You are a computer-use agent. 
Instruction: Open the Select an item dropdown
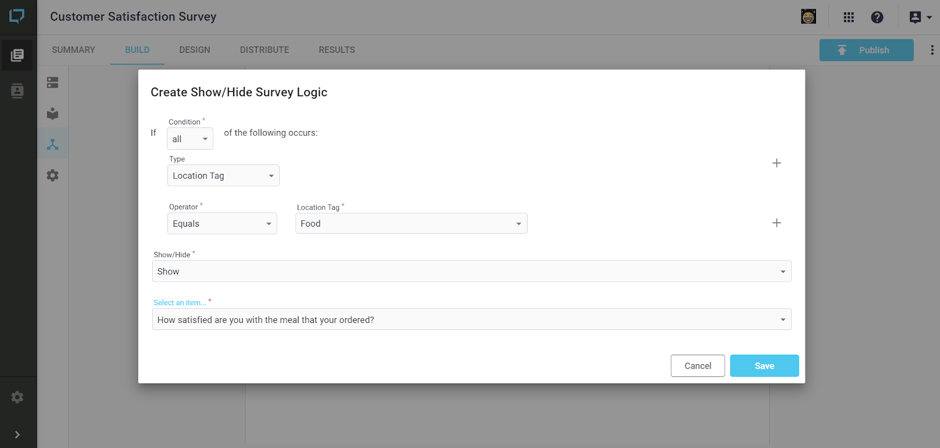coord(472,319)
